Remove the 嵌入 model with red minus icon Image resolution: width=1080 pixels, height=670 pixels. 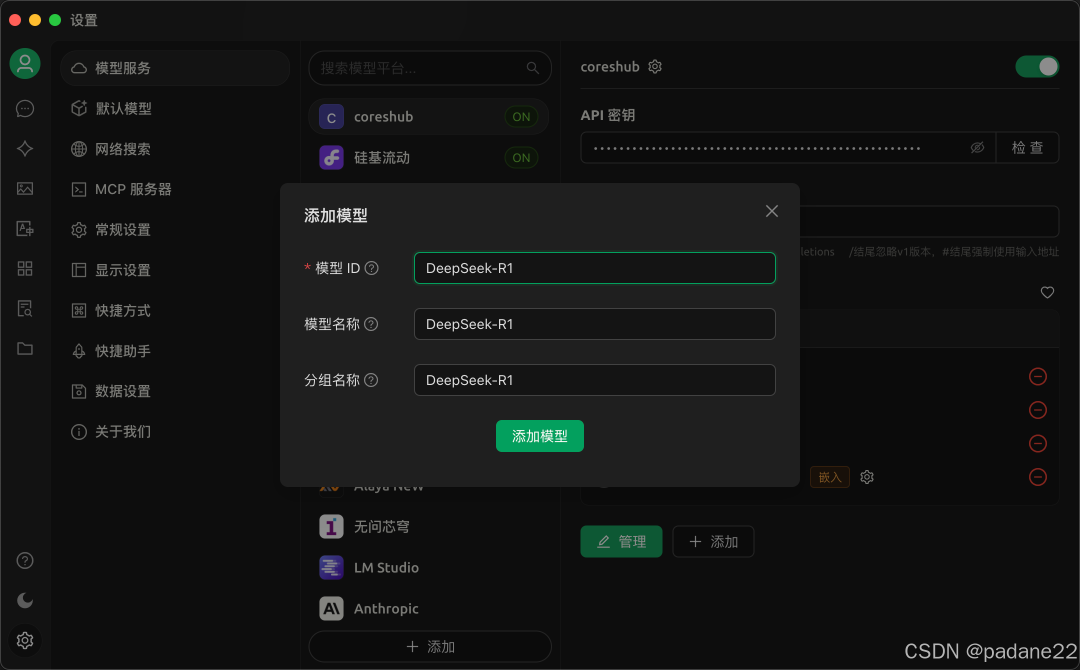click(x=1038, y=477)
